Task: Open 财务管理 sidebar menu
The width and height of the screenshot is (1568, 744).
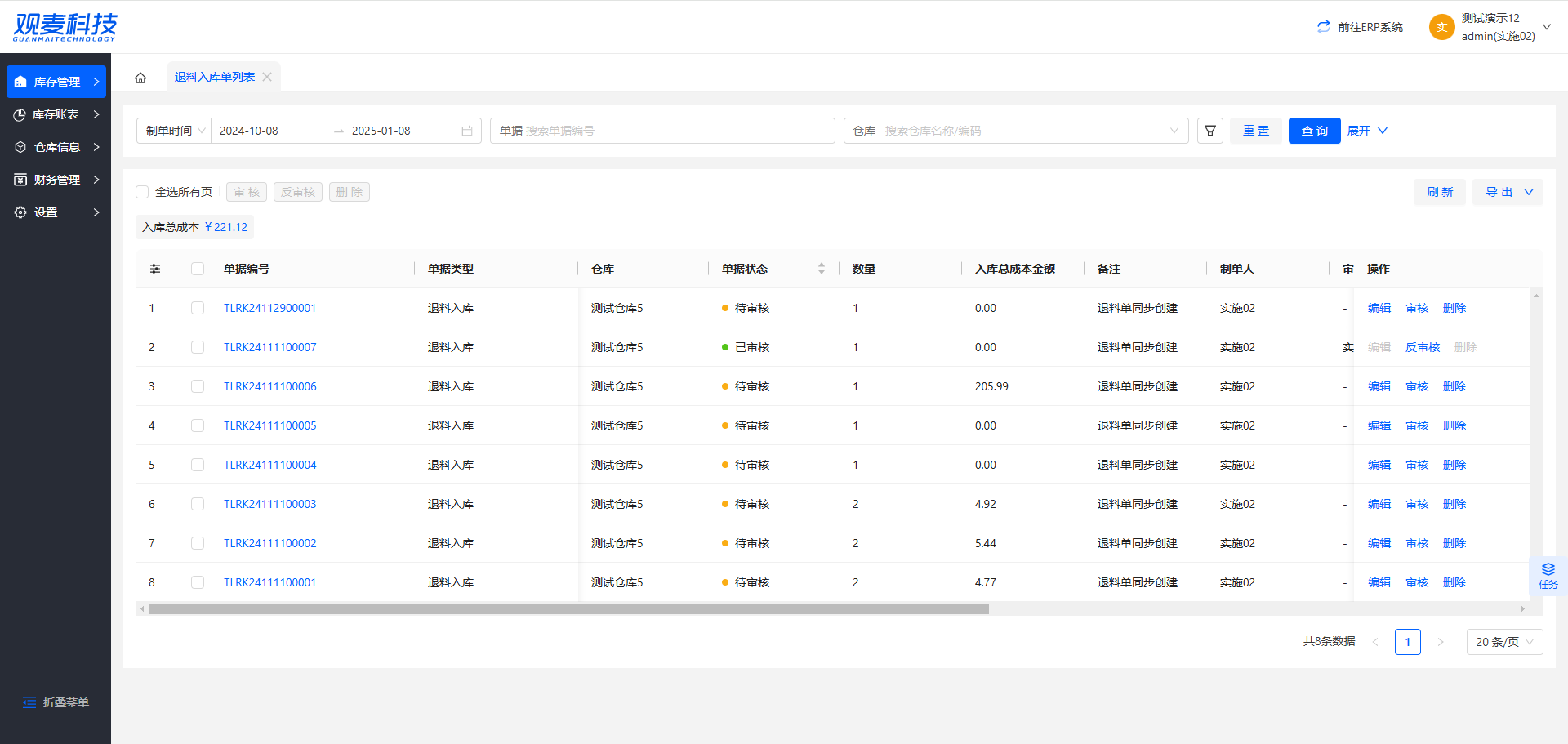Action: (56, 180)
